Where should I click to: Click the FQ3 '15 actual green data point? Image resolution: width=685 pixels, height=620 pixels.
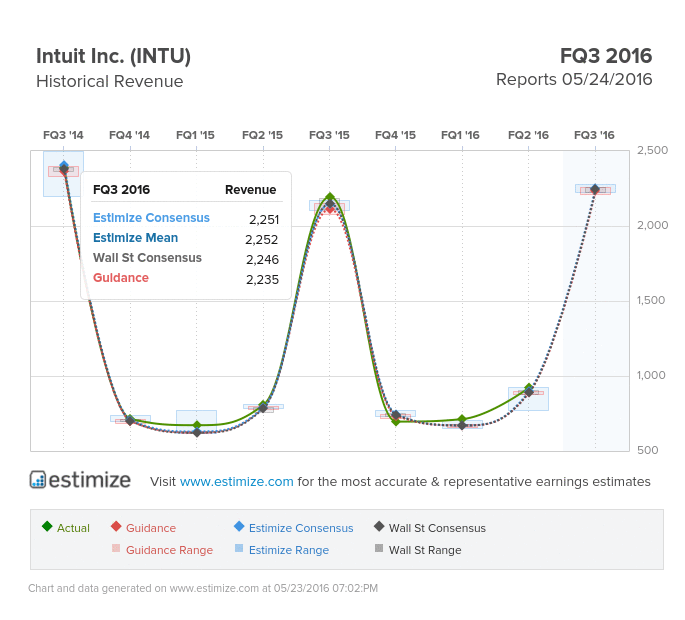(330, 197)
